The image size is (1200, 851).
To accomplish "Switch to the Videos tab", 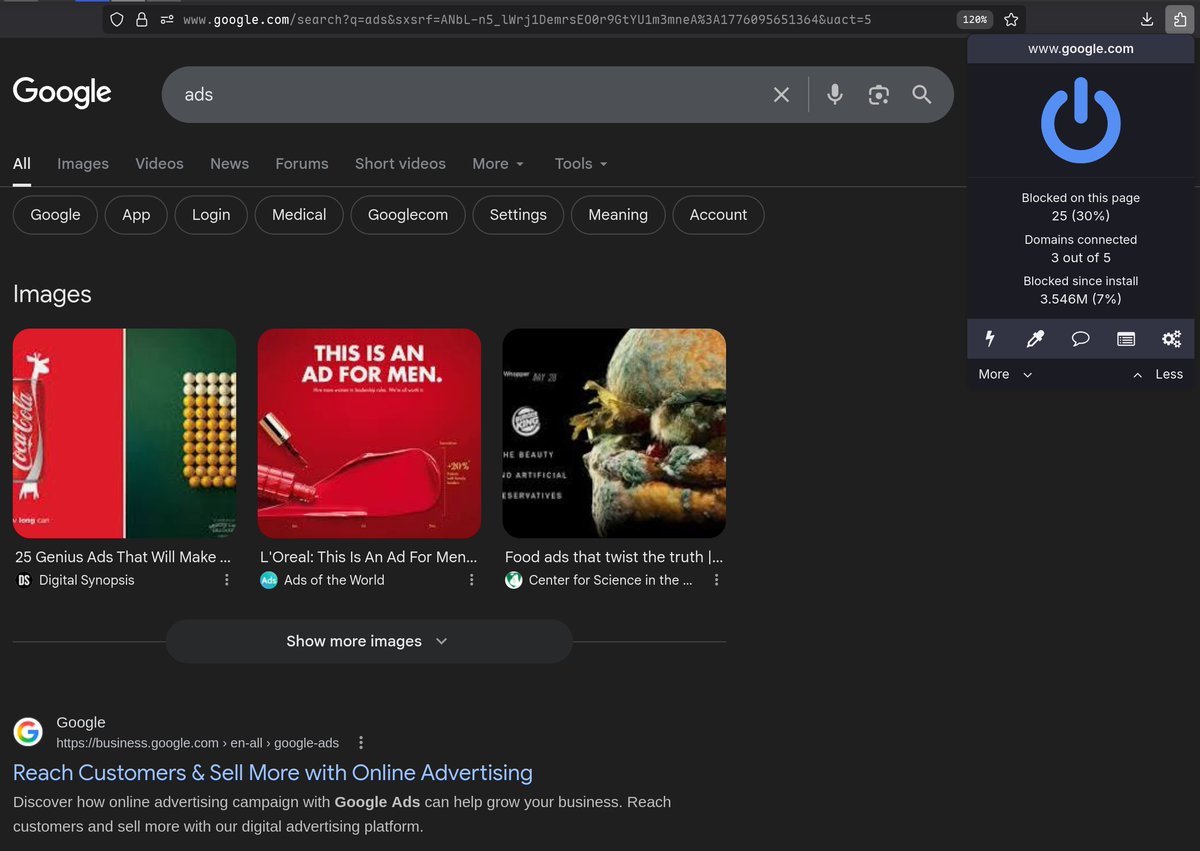I will [x=160, y=164].
